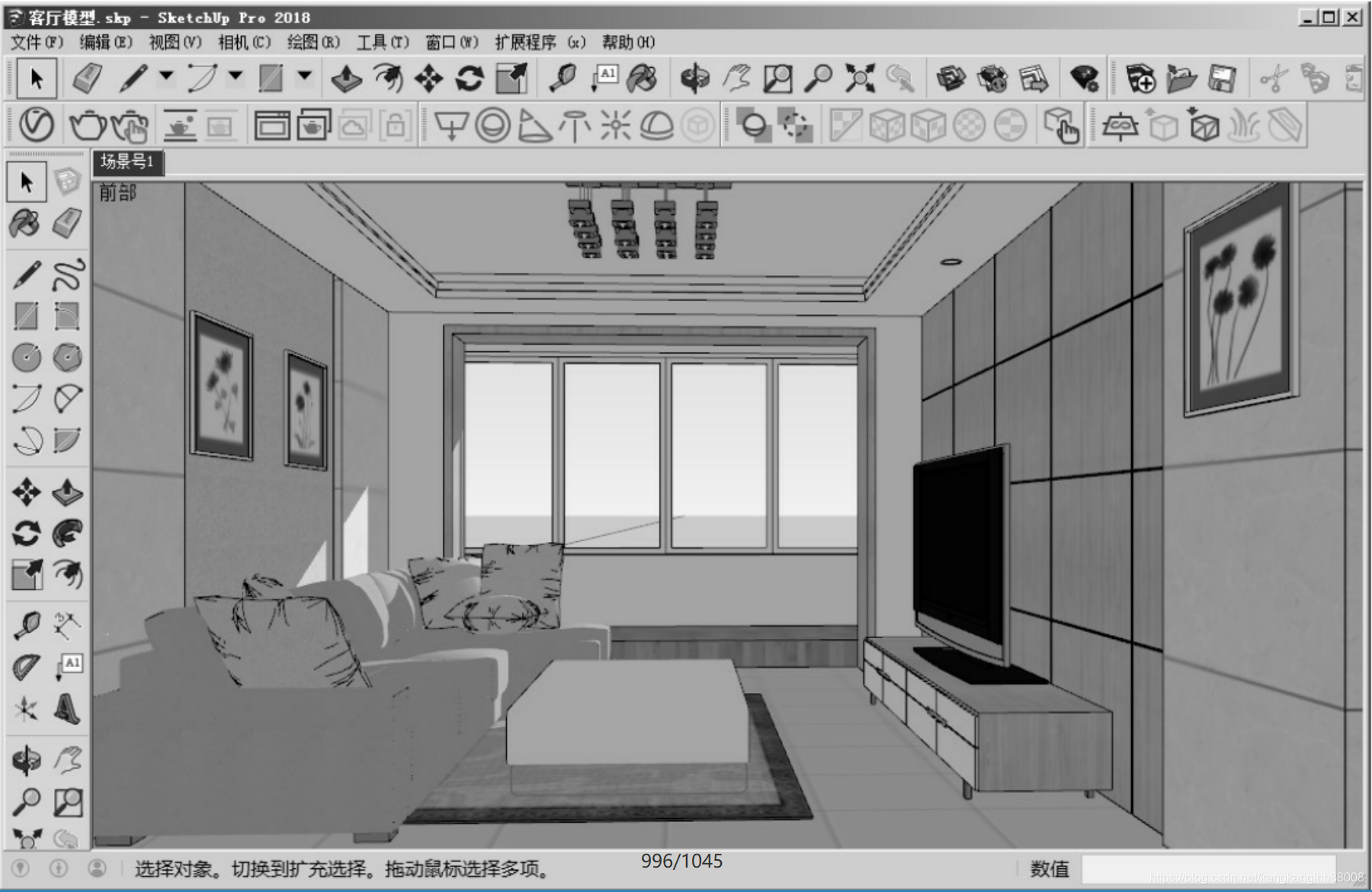Open the arc tool dropdown arrow

(x=236, y=76)
